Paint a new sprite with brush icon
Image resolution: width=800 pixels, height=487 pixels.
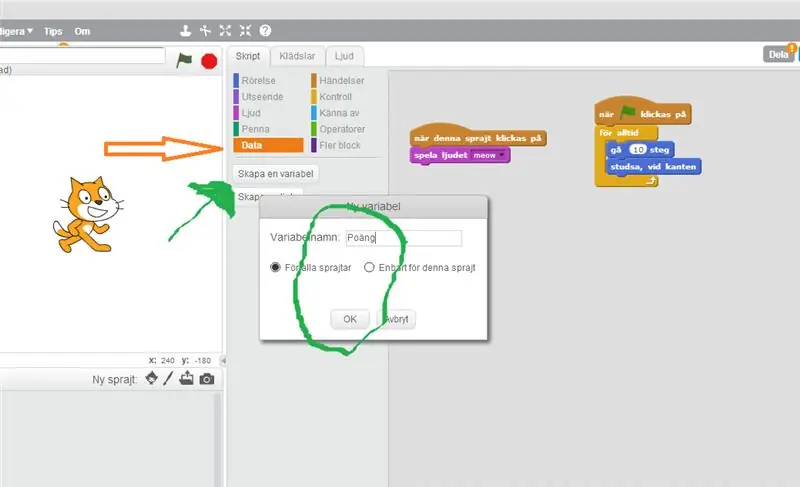coord(168,378)
